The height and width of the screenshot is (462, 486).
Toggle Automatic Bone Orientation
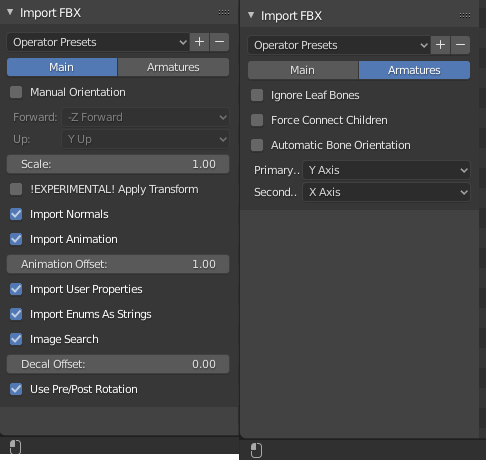coord(257,145)
